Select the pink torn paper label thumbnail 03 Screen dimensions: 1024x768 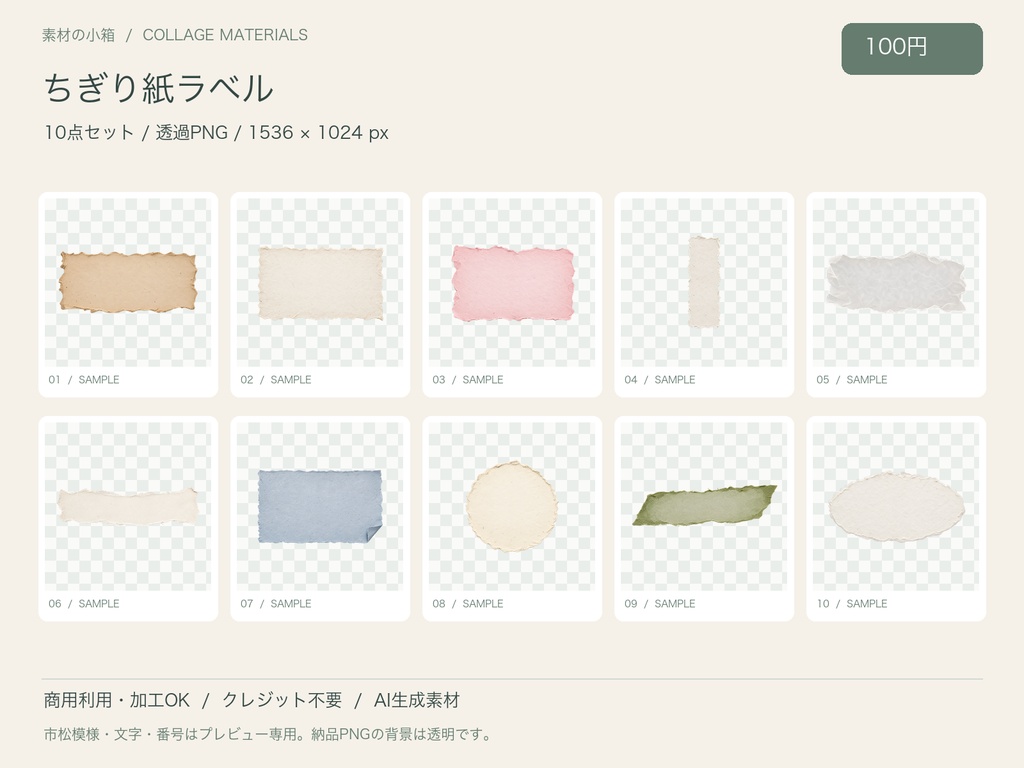click(x=512, y=282)
